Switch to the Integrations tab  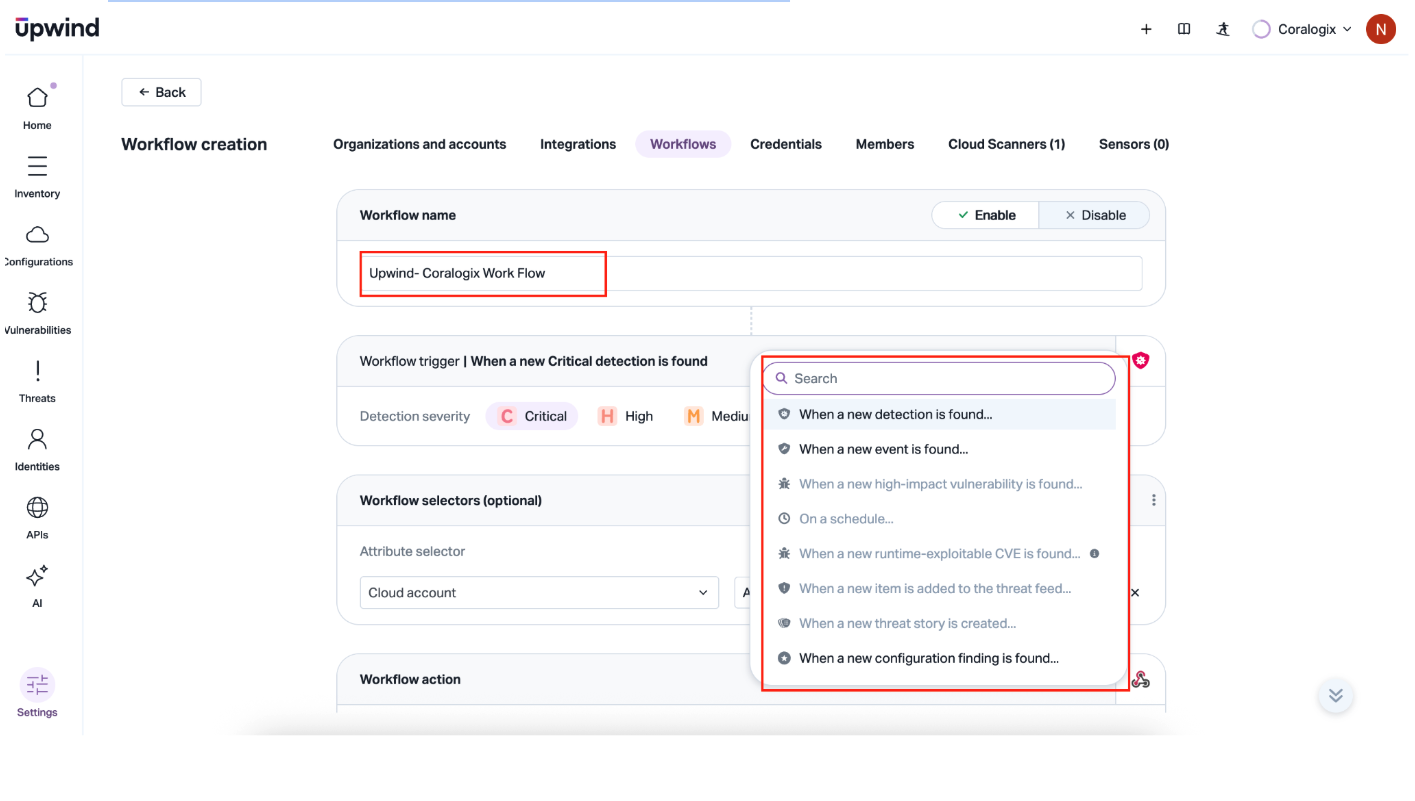click(x=578, y=144)
